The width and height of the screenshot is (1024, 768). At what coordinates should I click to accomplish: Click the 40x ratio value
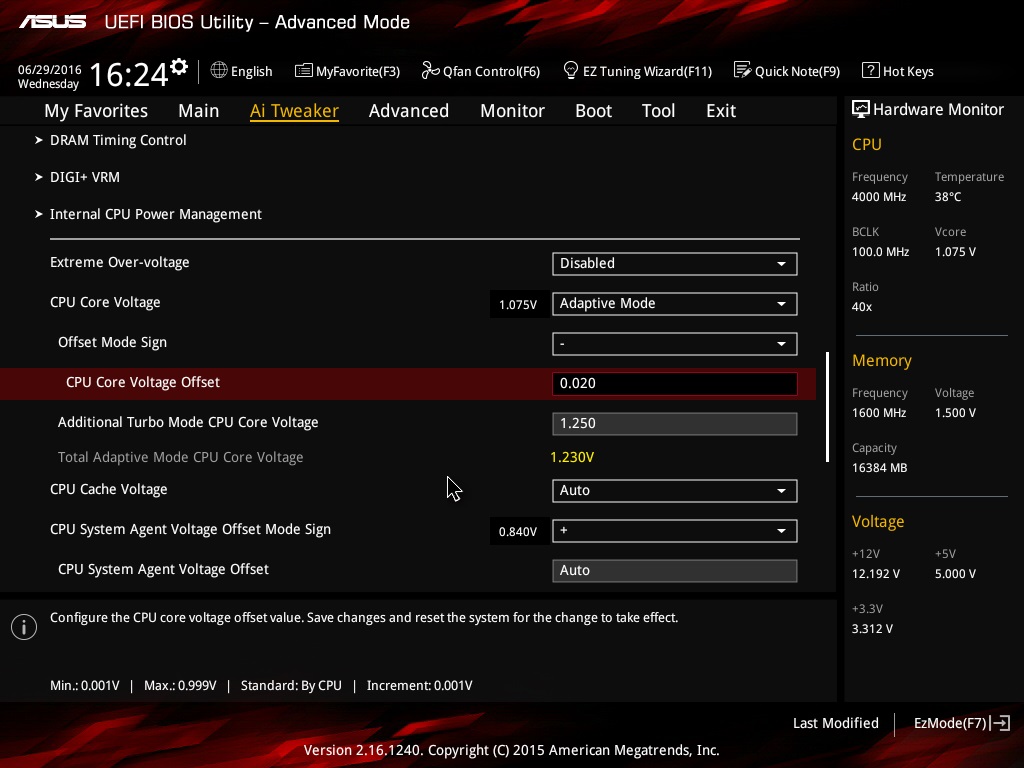861,306
